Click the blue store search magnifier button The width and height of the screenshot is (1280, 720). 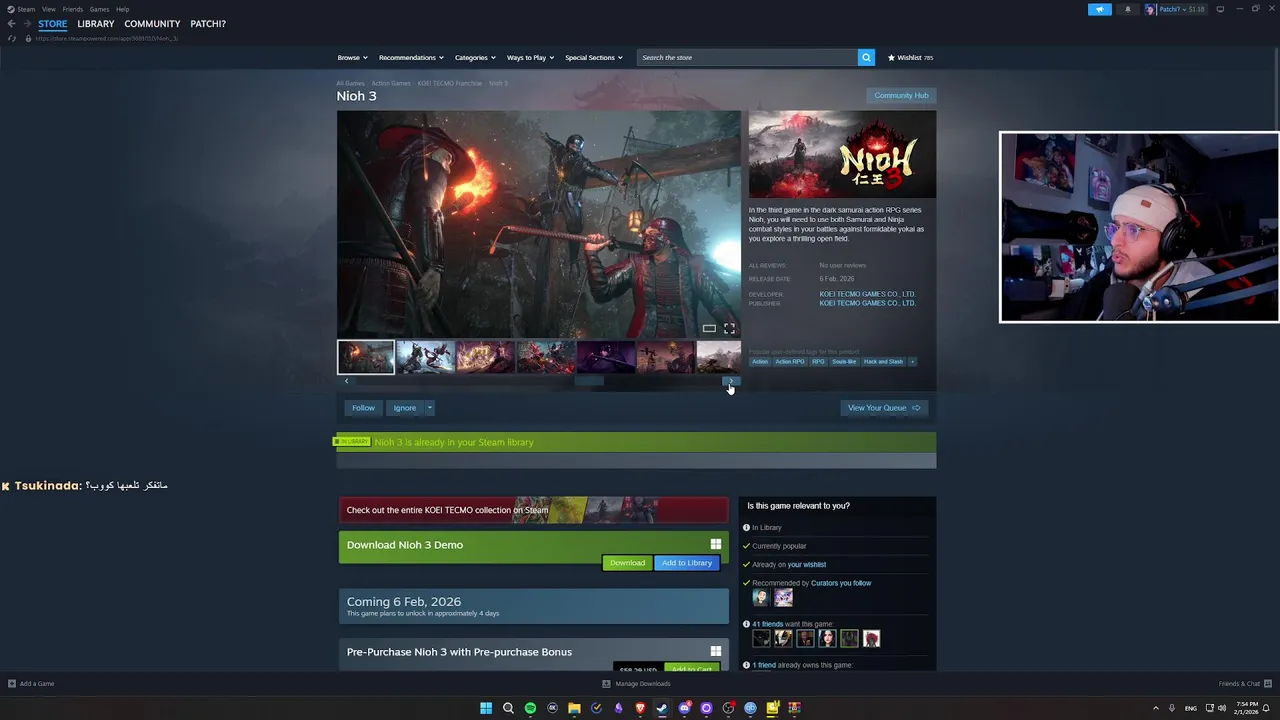(x=866, y=57)
